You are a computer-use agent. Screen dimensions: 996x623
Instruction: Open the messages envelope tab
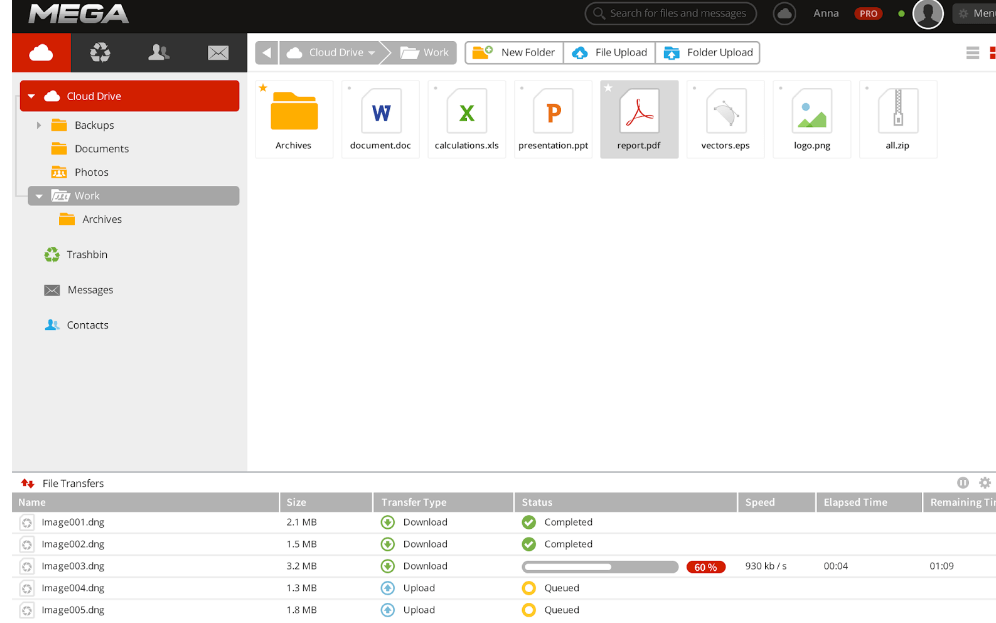pyautogui.click(x=218, y=53)
